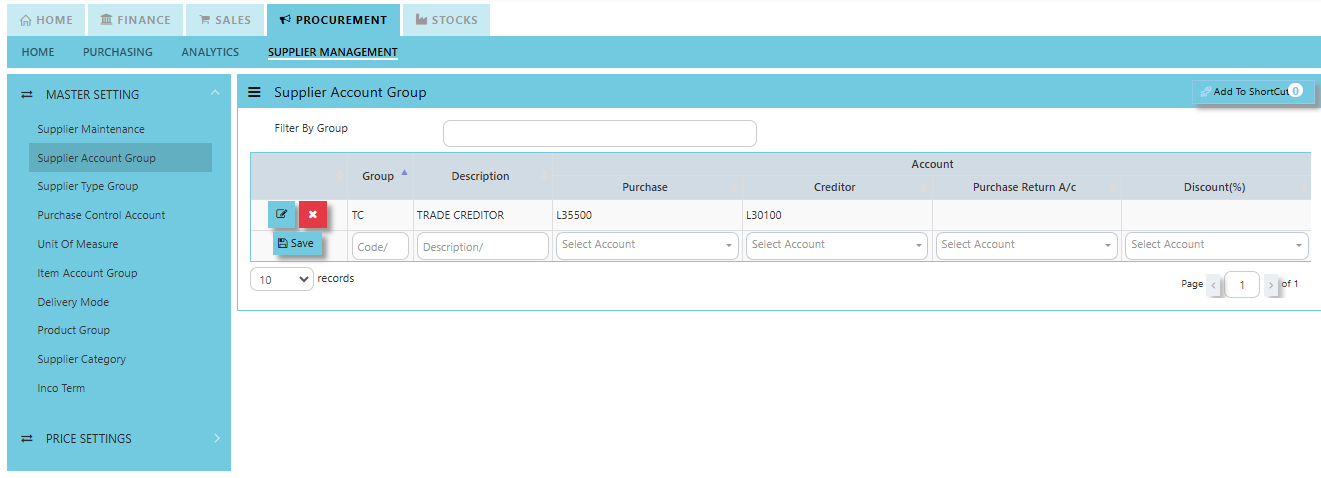Image resolution: width=1321 pixels, height=478 pixels.
Task: Open the Supplier Management submenu
Action: coord(333,52)
